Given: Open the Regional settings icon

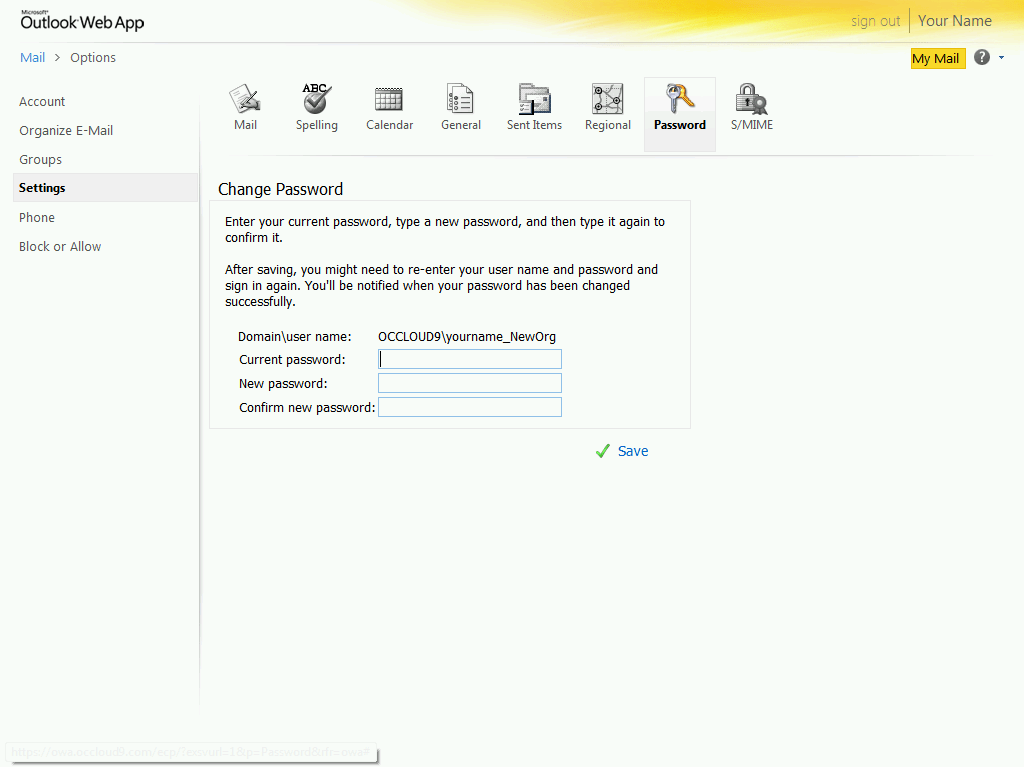Looking at the screenshot, I should click(607, 99).
